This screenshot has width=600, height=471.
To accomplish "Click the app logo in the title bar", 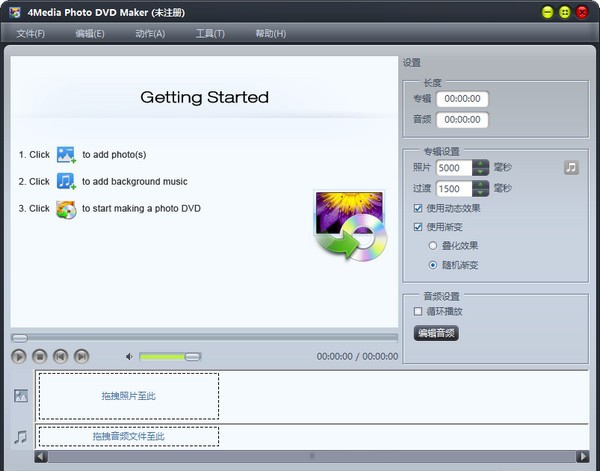I will 15,13.
